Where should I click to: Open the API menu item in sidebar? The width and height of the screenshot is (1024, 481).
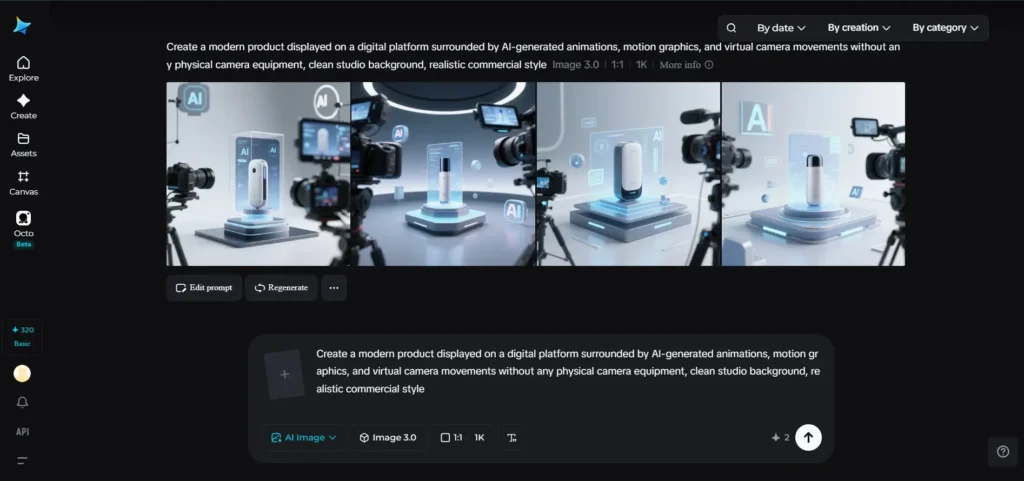point(22,431)
